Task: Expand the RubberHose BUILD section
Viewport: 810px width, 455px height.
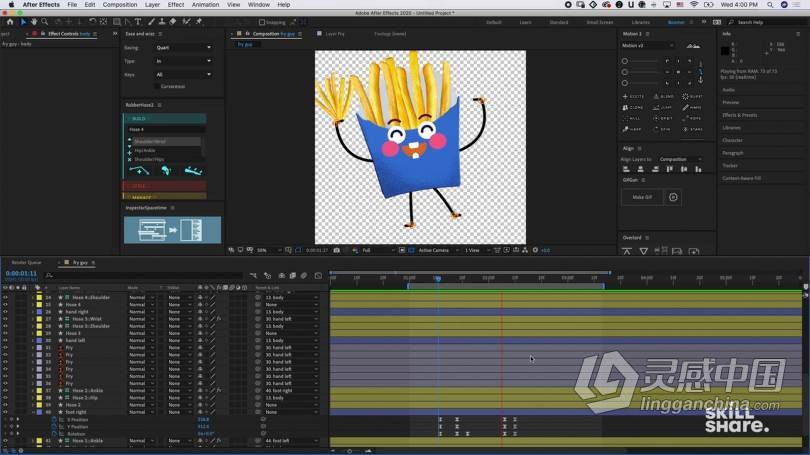Action: tap(165, 118)
